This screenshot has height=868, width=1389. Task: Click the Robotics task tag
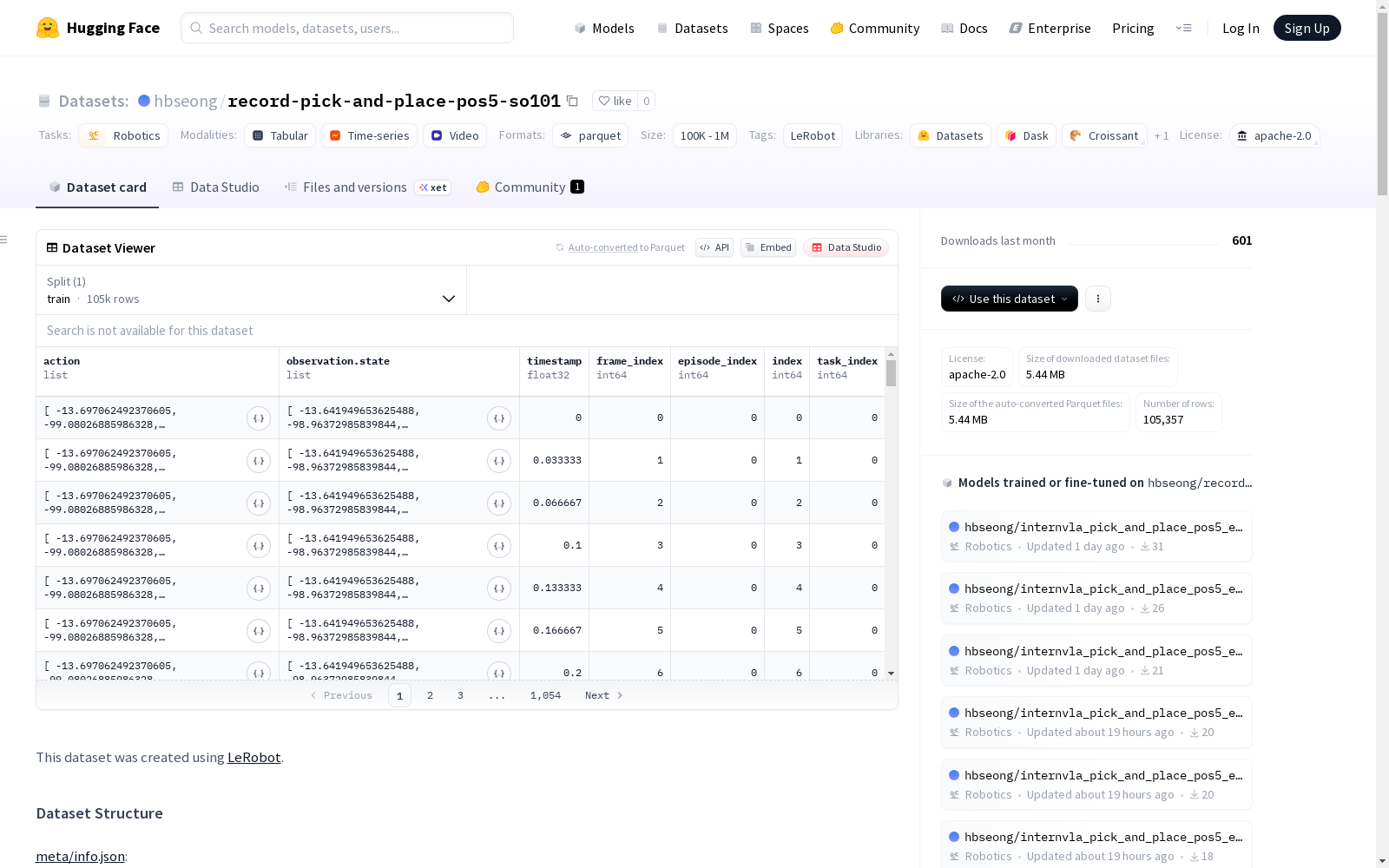[x=123, y=135]
